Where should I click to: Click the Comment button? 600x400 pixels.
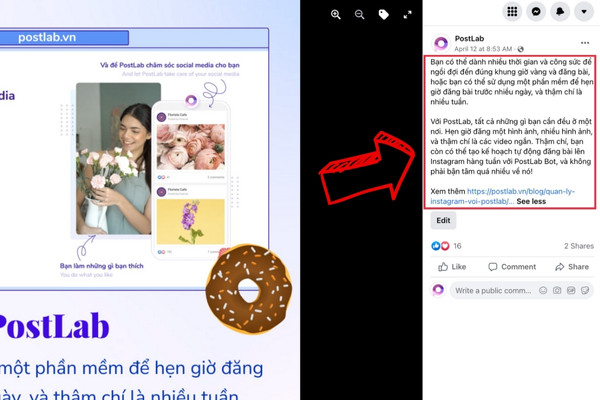tap(512, 267)
